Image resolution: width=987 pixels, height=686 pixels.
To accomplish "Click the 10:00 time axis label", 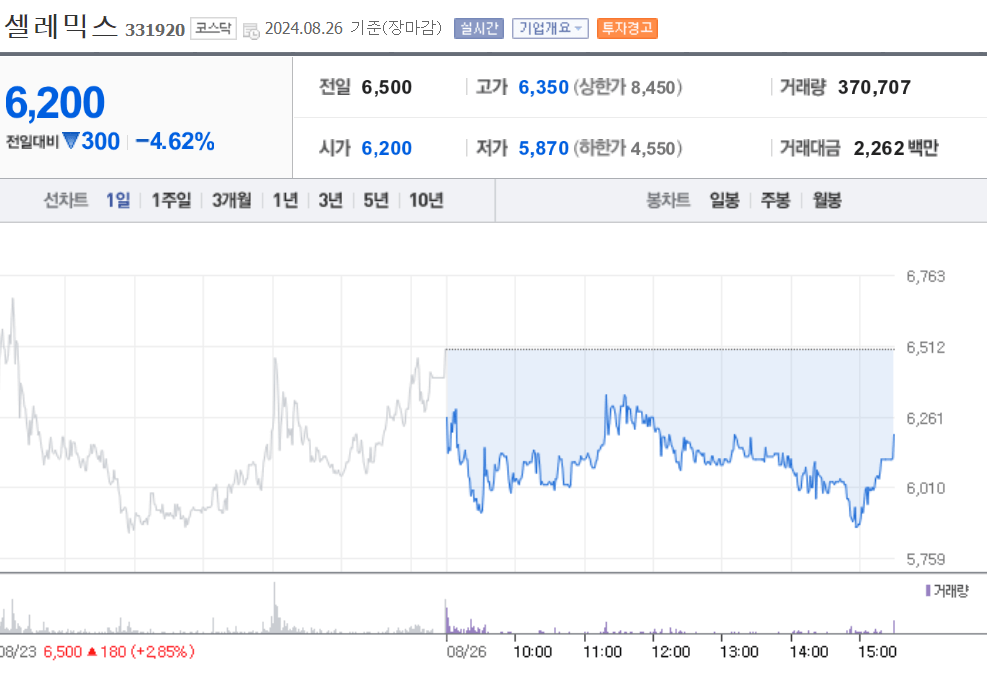I will (x=533, y=651).
